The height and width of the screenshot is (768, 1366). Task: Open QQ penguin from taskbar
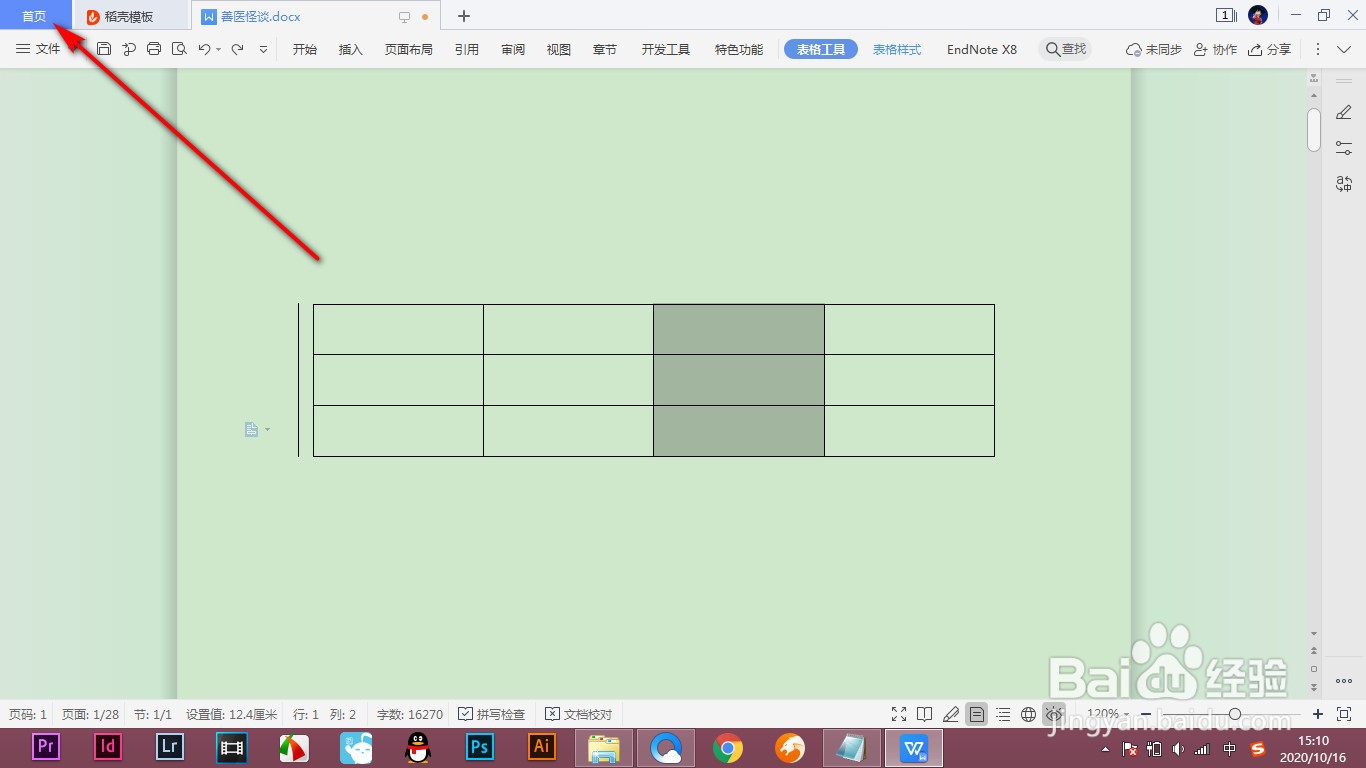click(x=418, y=746)
